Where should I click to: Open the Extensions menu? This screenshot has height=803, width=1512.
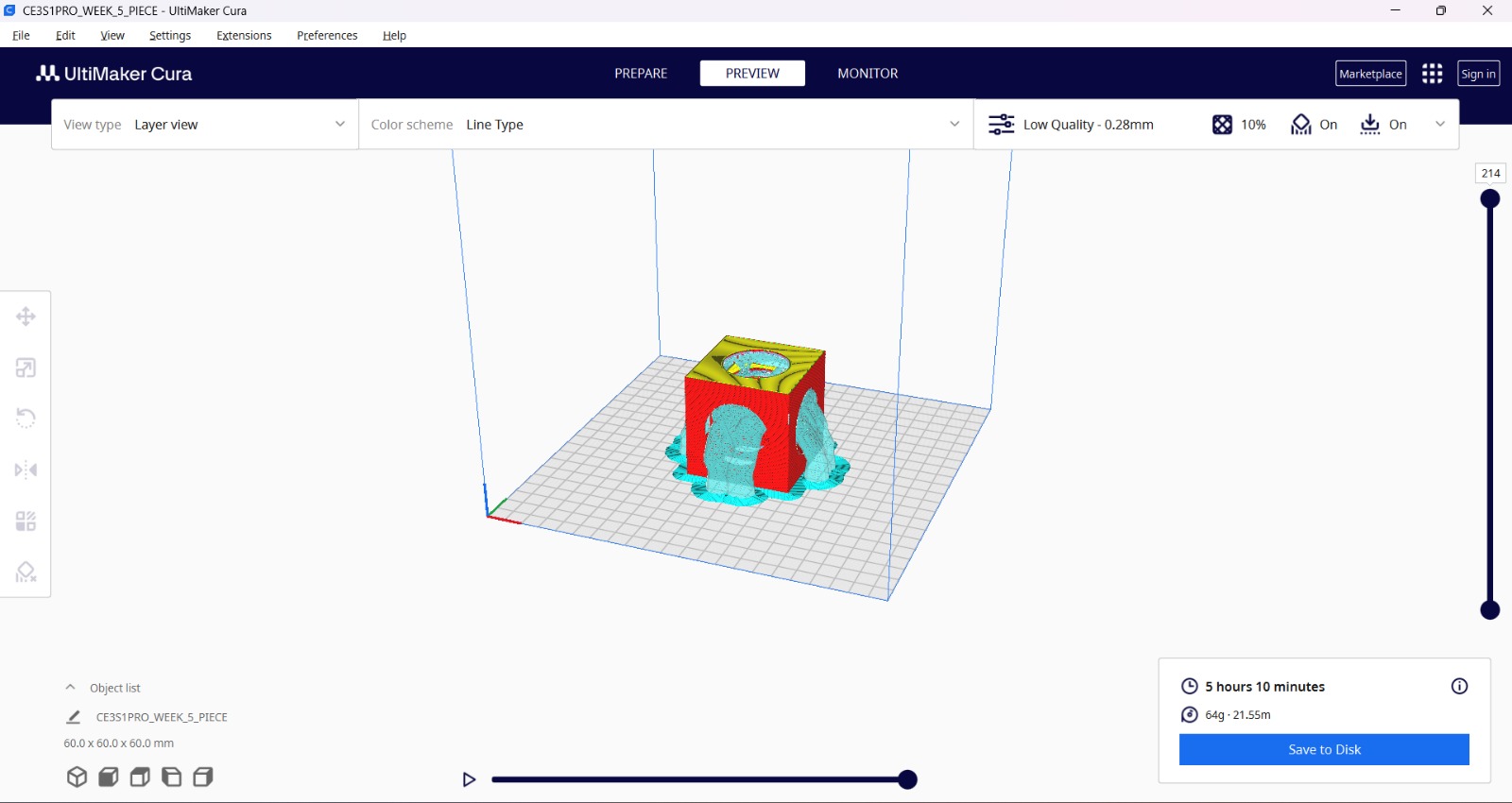[244, 35]
